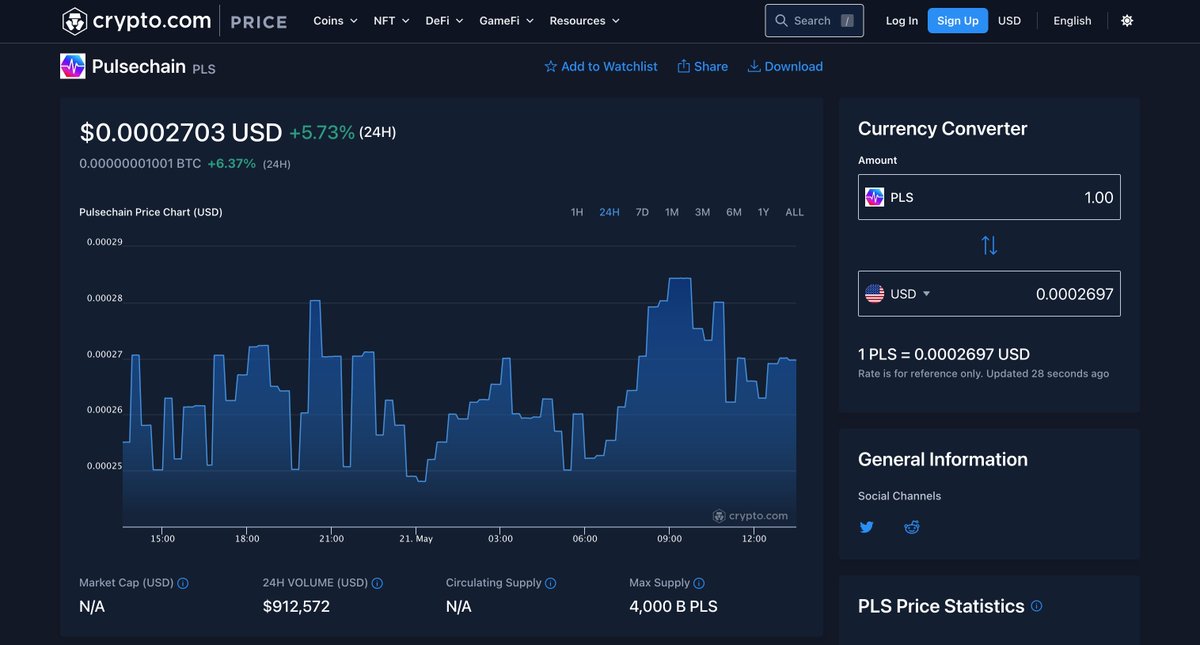Screen dimensions: 1200x645
Task: Click the PLS amount input field showing 1.00
Action: pos(989,197)
